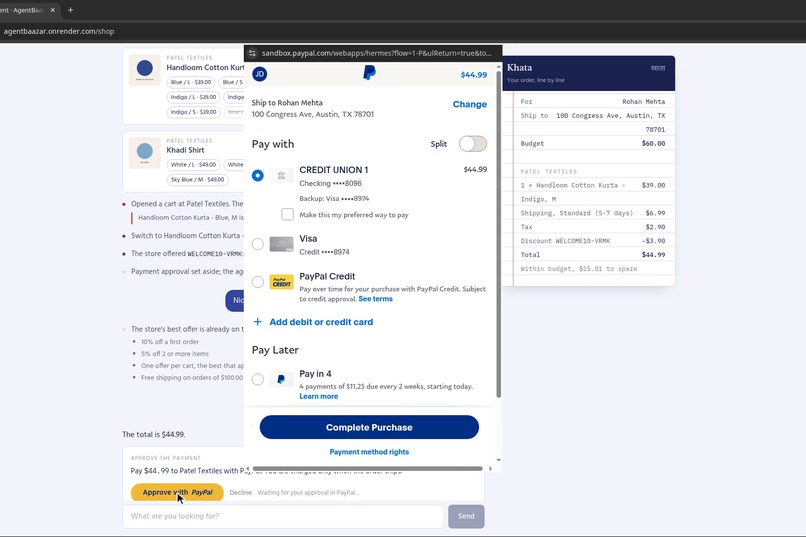806x537 pixels.
Task: Open the JD account avatar
Action: (260, 74)
